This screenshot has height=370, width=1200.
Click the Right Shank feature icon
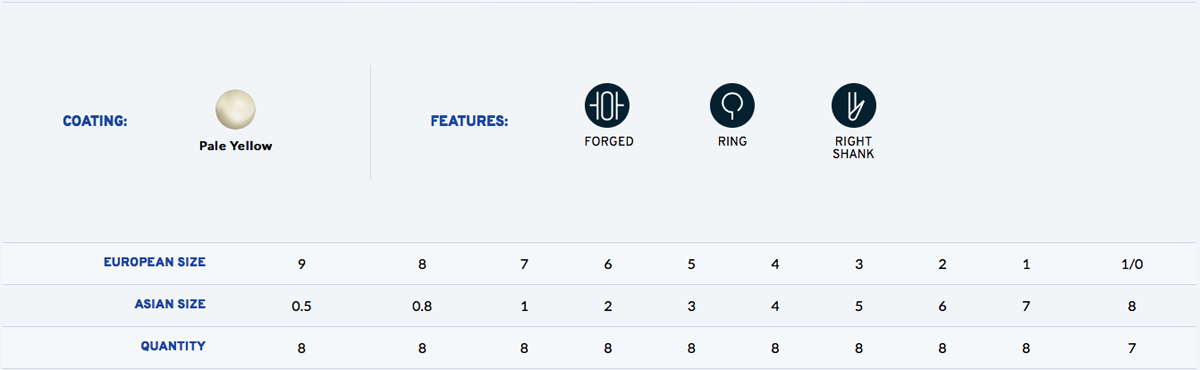click(x=854, y=105)
